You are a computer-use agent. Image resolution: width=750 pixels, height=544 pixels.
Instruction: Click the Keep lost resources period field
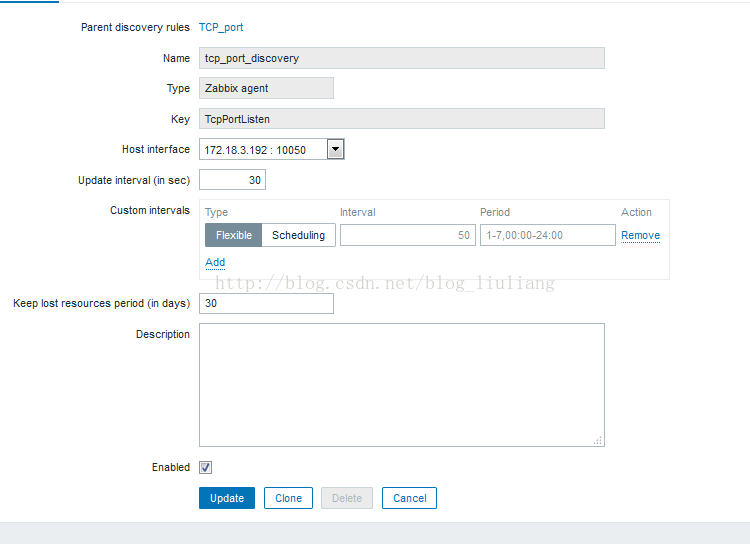tap(266, 303)
